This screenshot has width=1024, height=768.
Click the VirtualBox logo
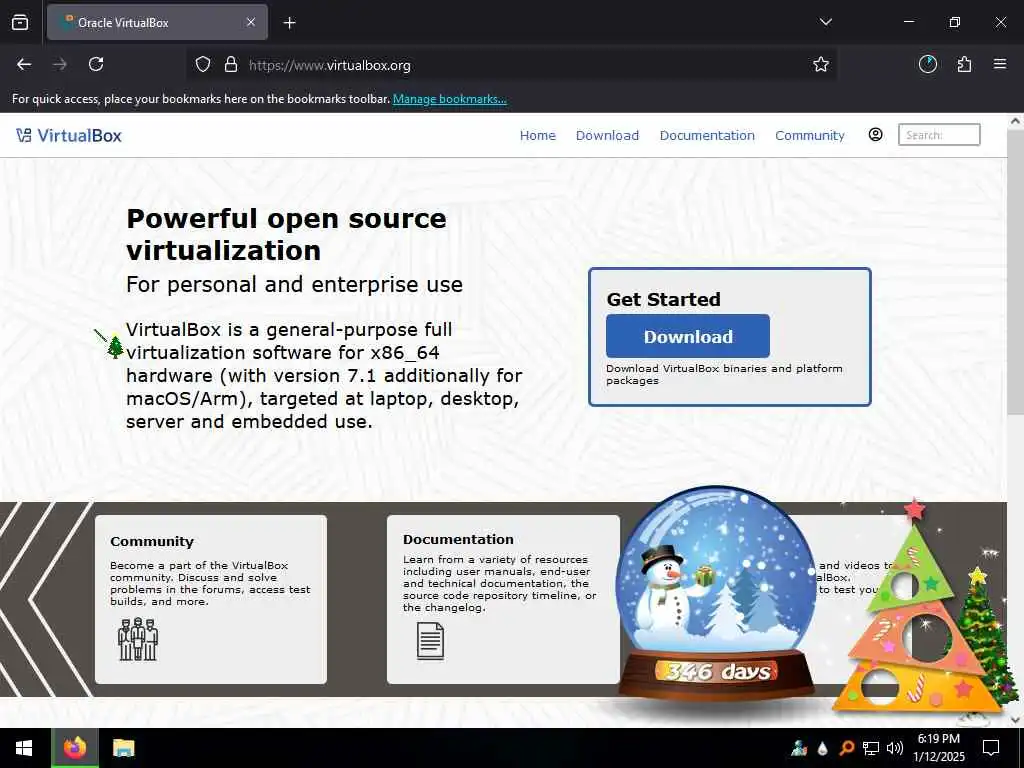point(69,136)
